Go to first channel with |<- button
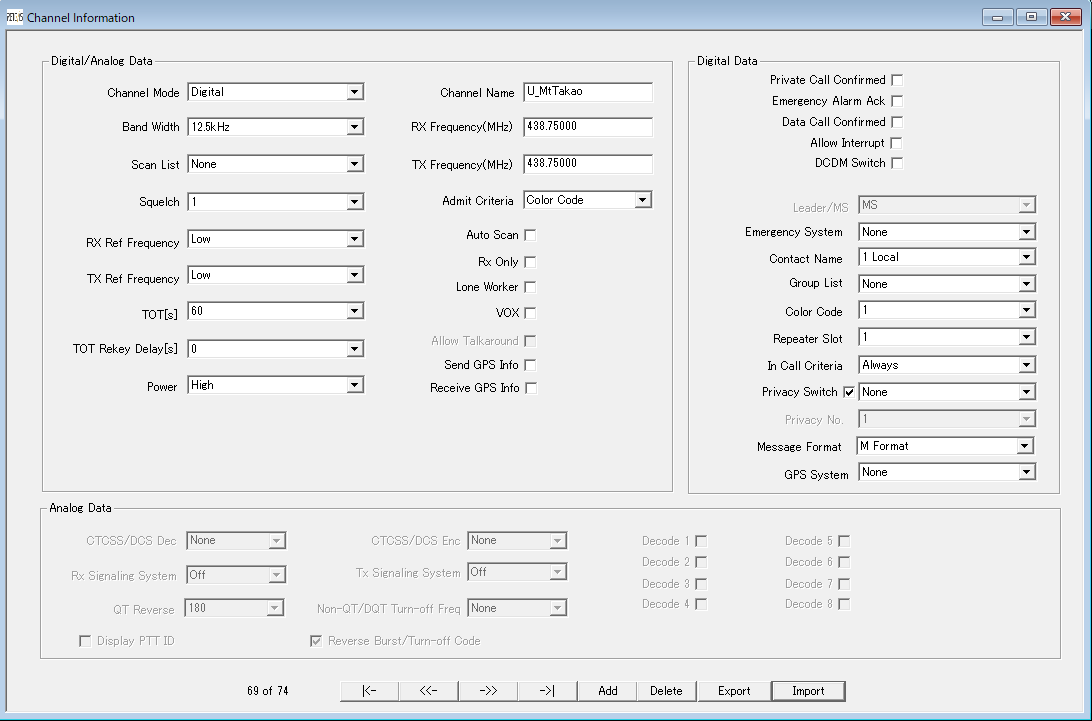 coord(369,691)
